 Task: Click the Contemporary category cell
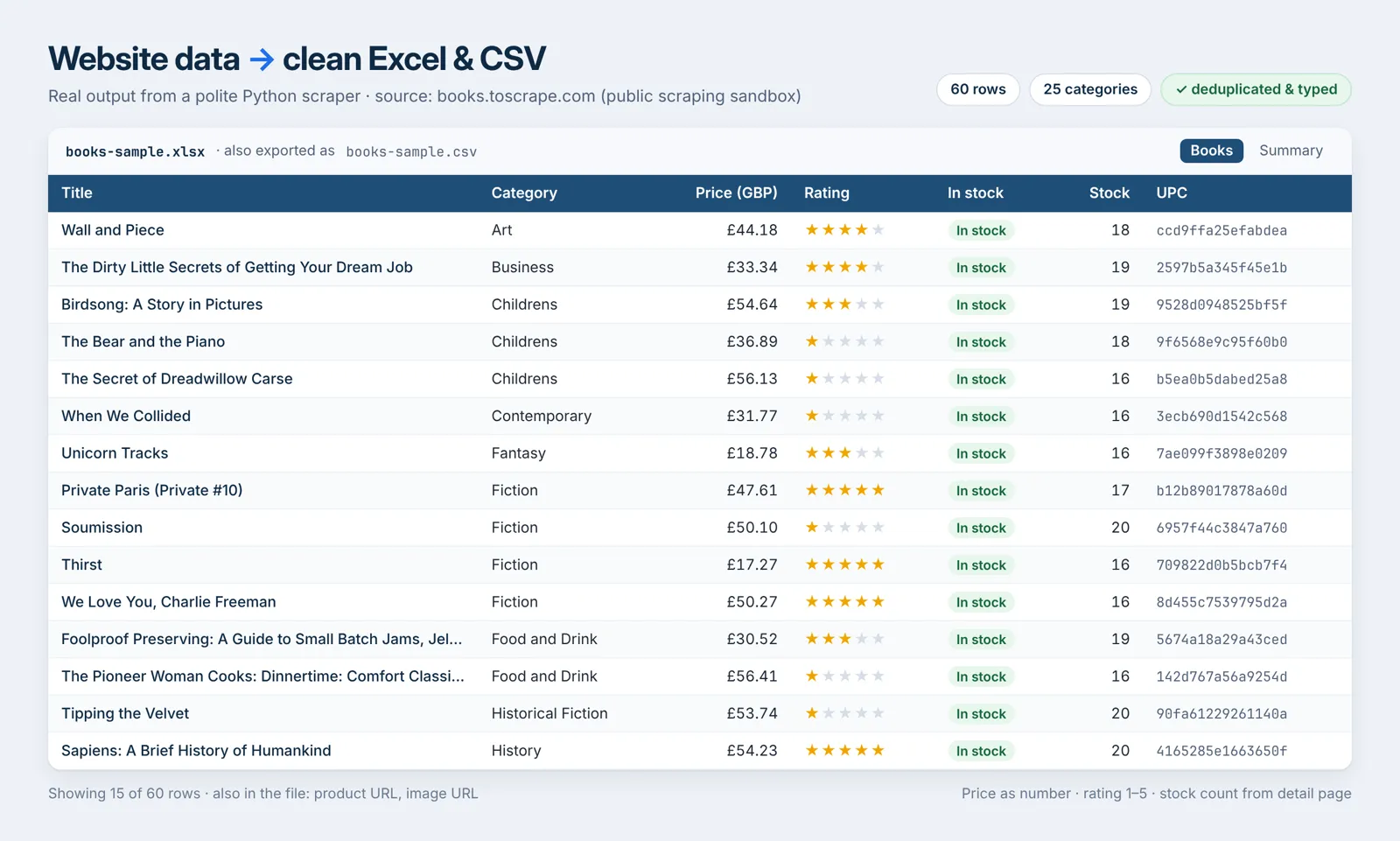coord(542,416)
